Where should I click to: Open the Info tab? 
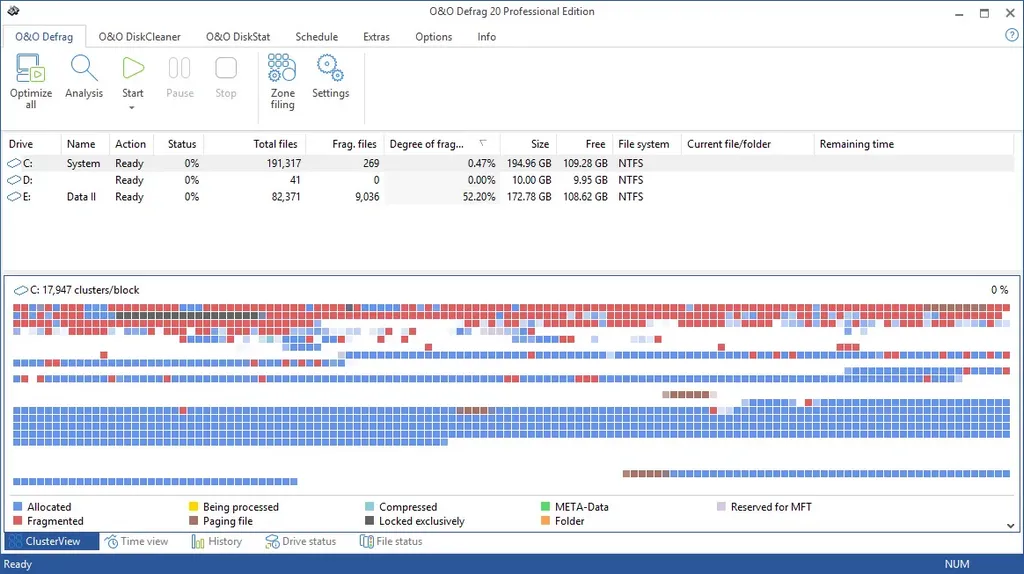[487, 37]
